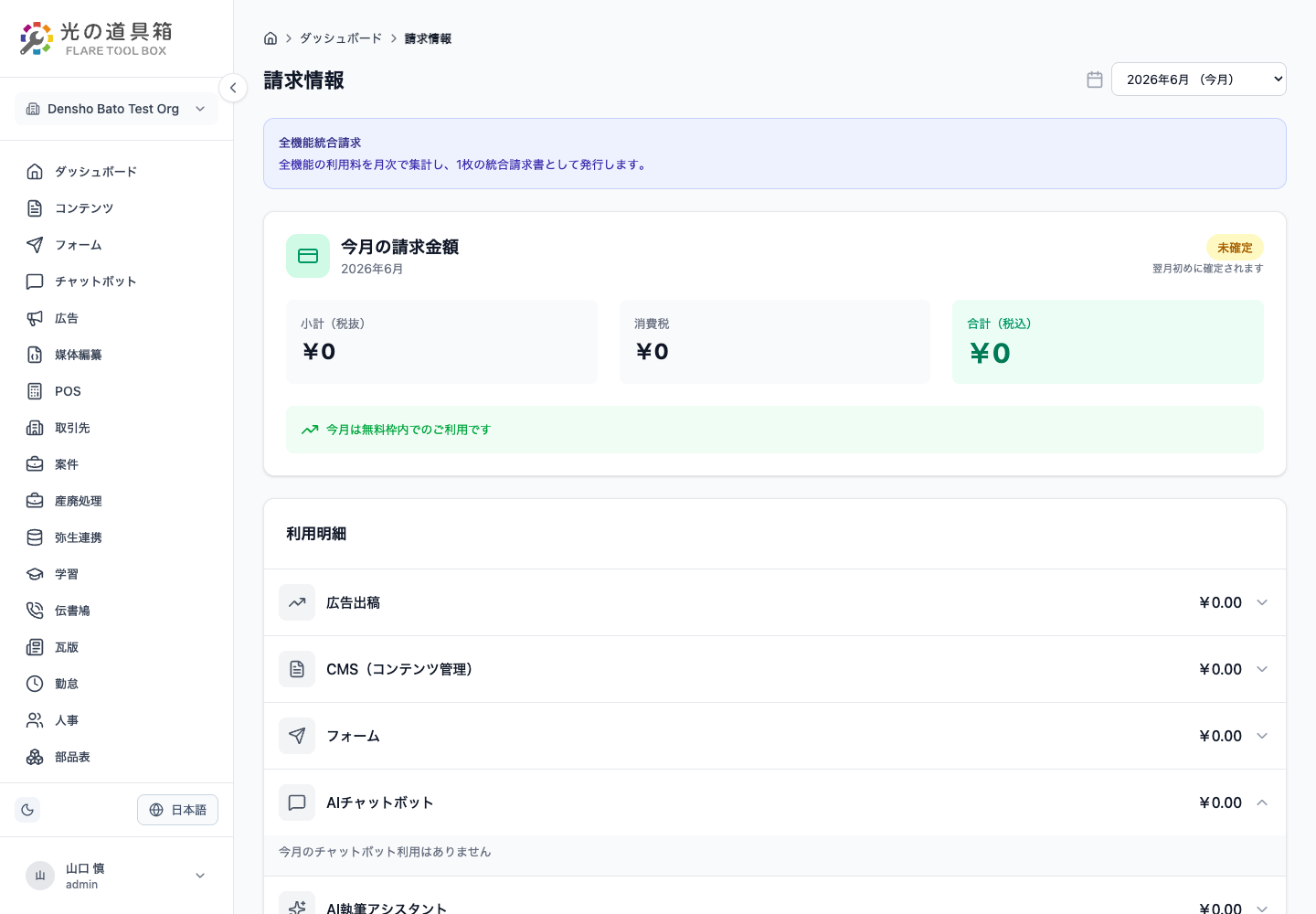Open the 山口 慎 user menu chevron
The height and width of the screenshot is (914, 1316).
[200, 876]
